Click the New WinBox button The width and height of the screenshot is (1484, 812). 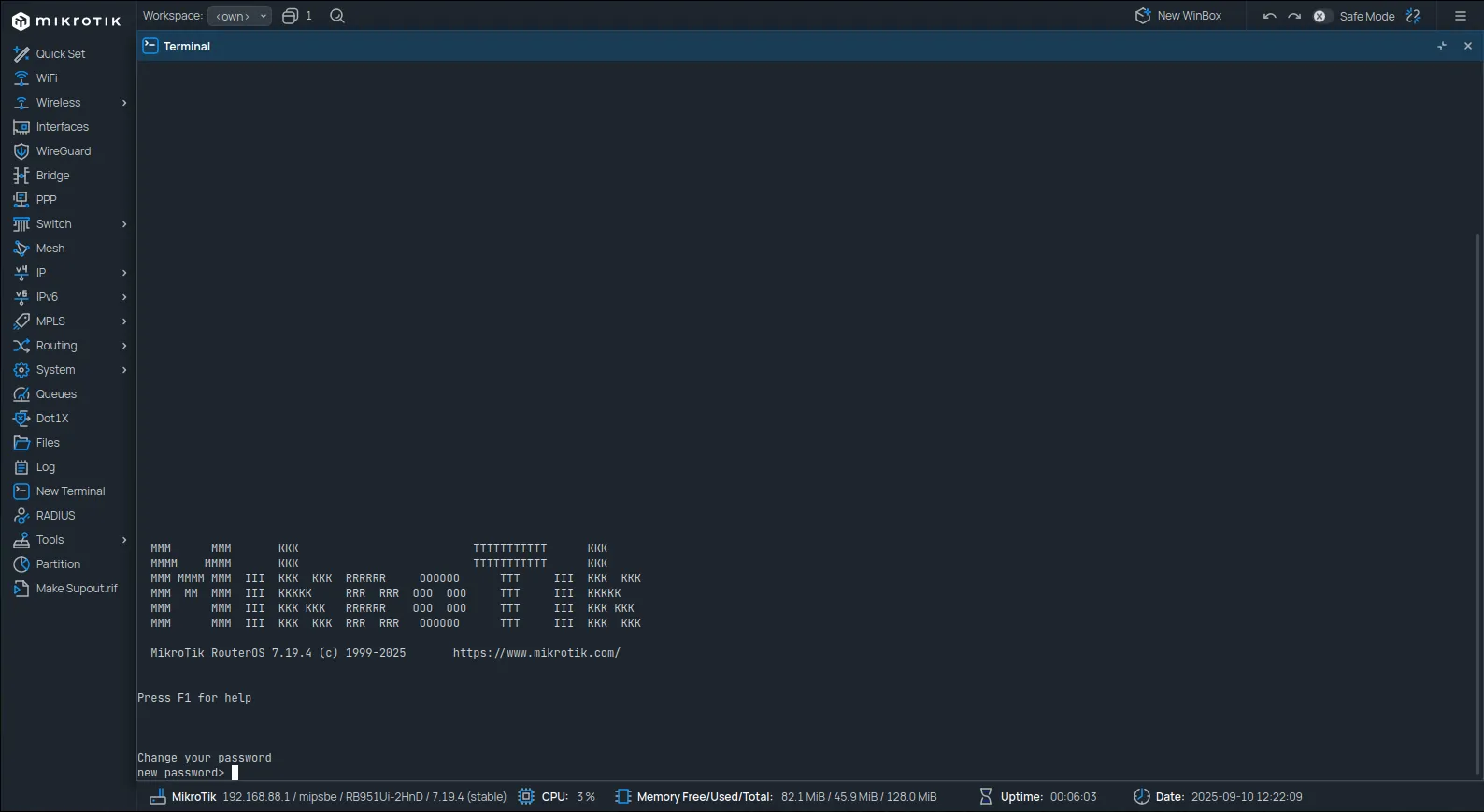(1178, 16)
